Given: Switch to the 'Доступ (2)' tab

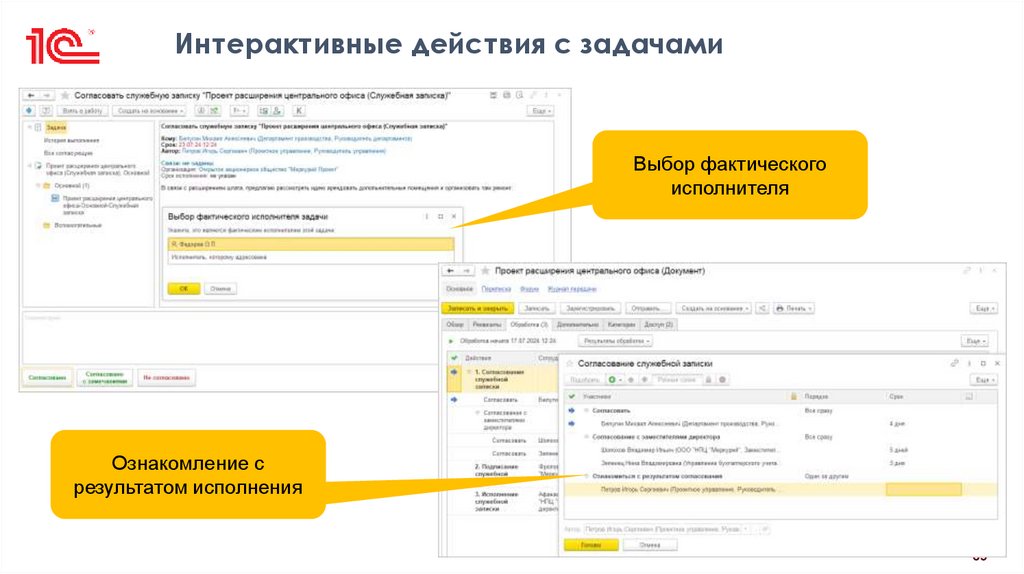Looking at the screenshot, I should [x=658, y=325].
